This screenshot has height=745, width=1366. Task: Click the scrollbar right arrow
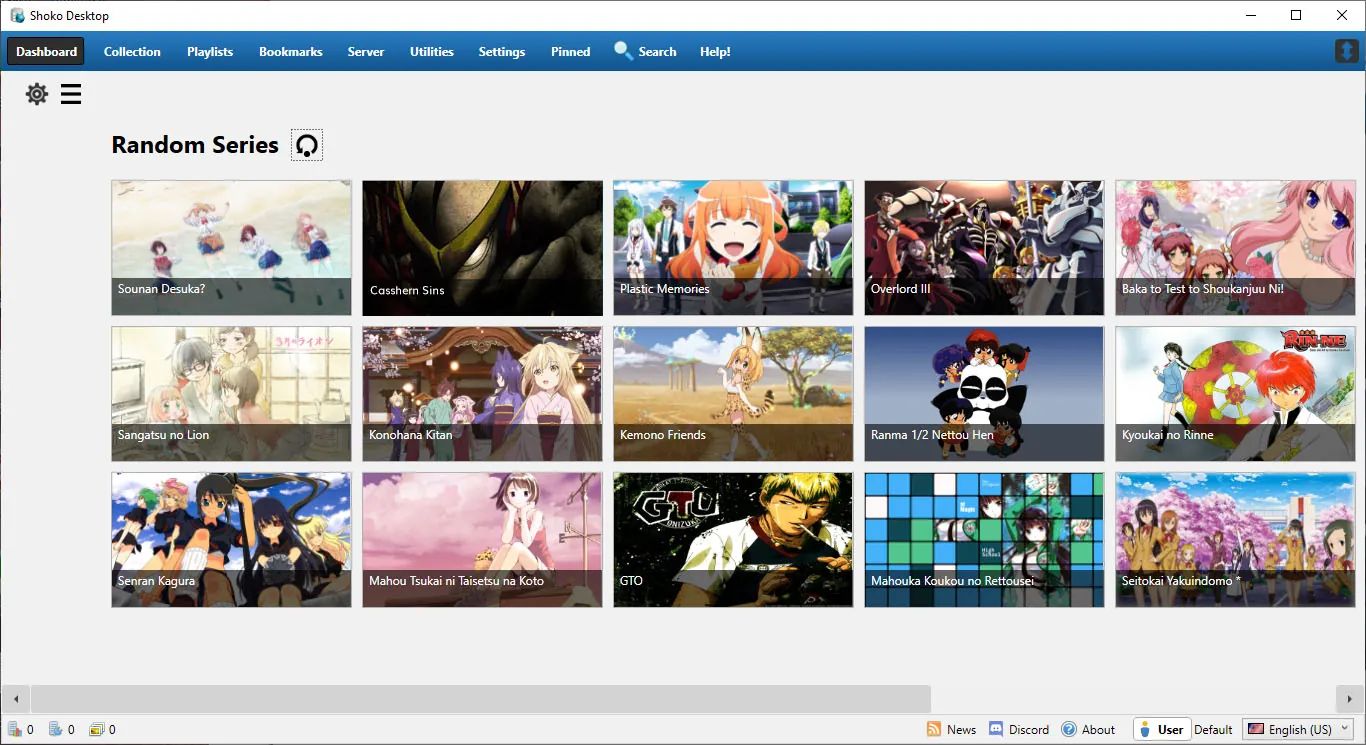1350,698
